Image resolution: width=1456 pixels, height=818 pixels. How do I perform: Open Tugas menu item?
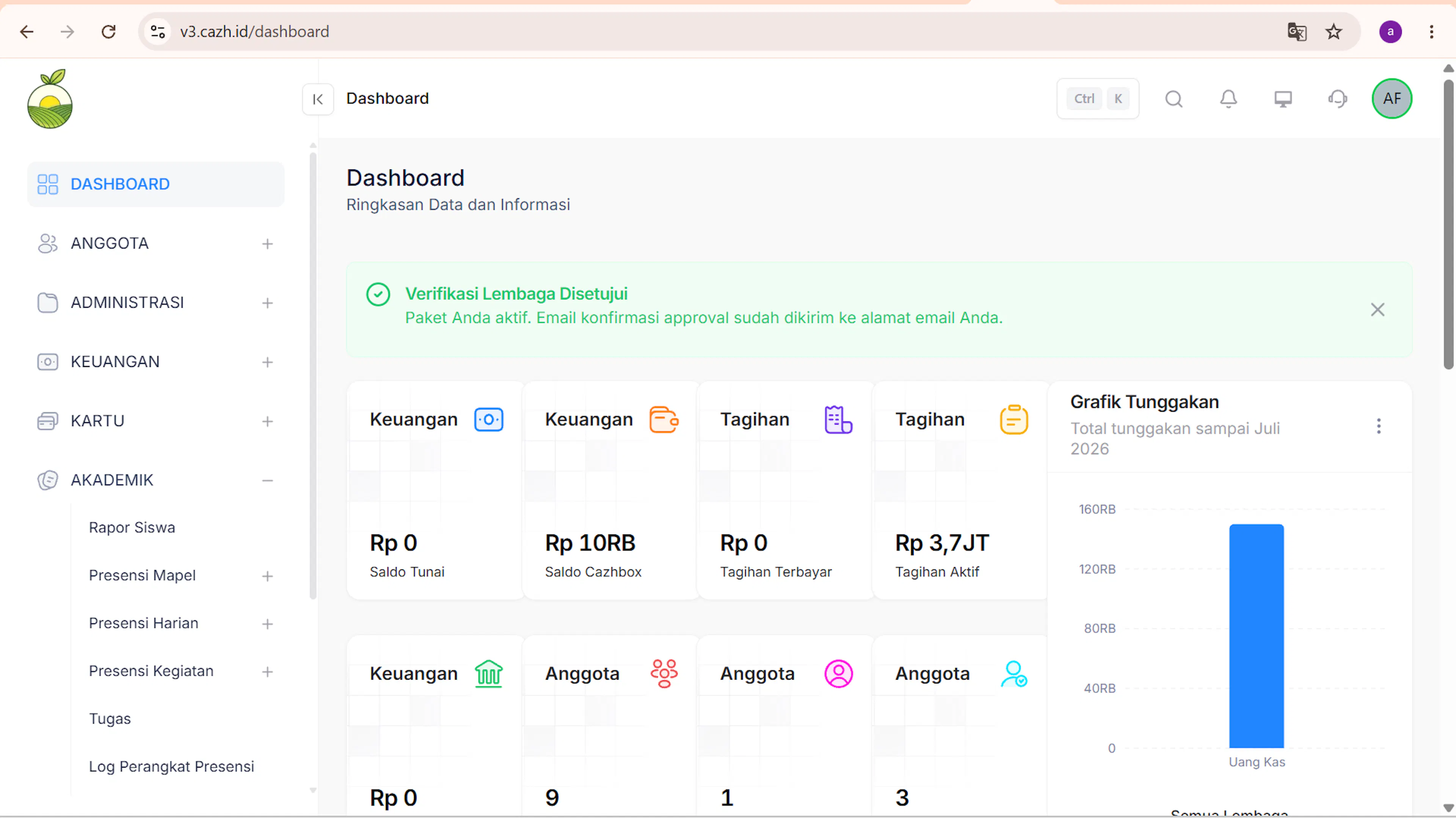point(110,719)
